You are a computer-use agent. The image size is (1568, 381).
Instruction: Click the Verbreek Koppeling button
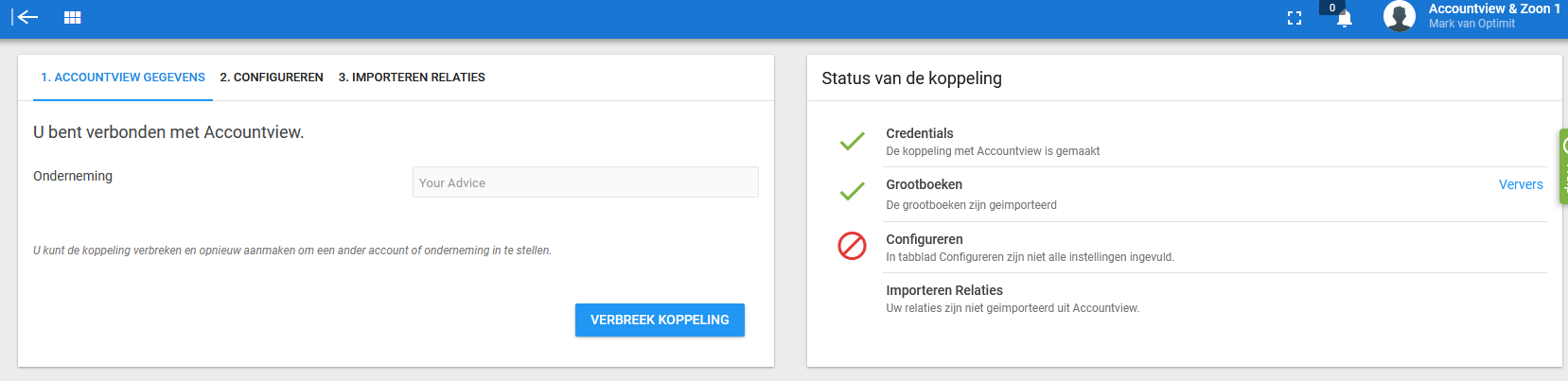tap(660, 320)
